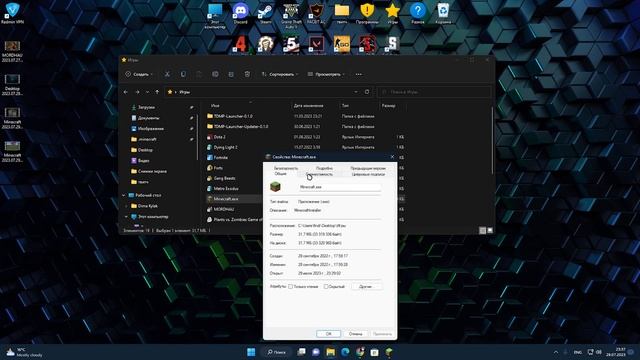The height and width of the screenshot is (360, 640).
Task: Select the Radmin VPN desktop icon
Action: [x=12, y=13]
